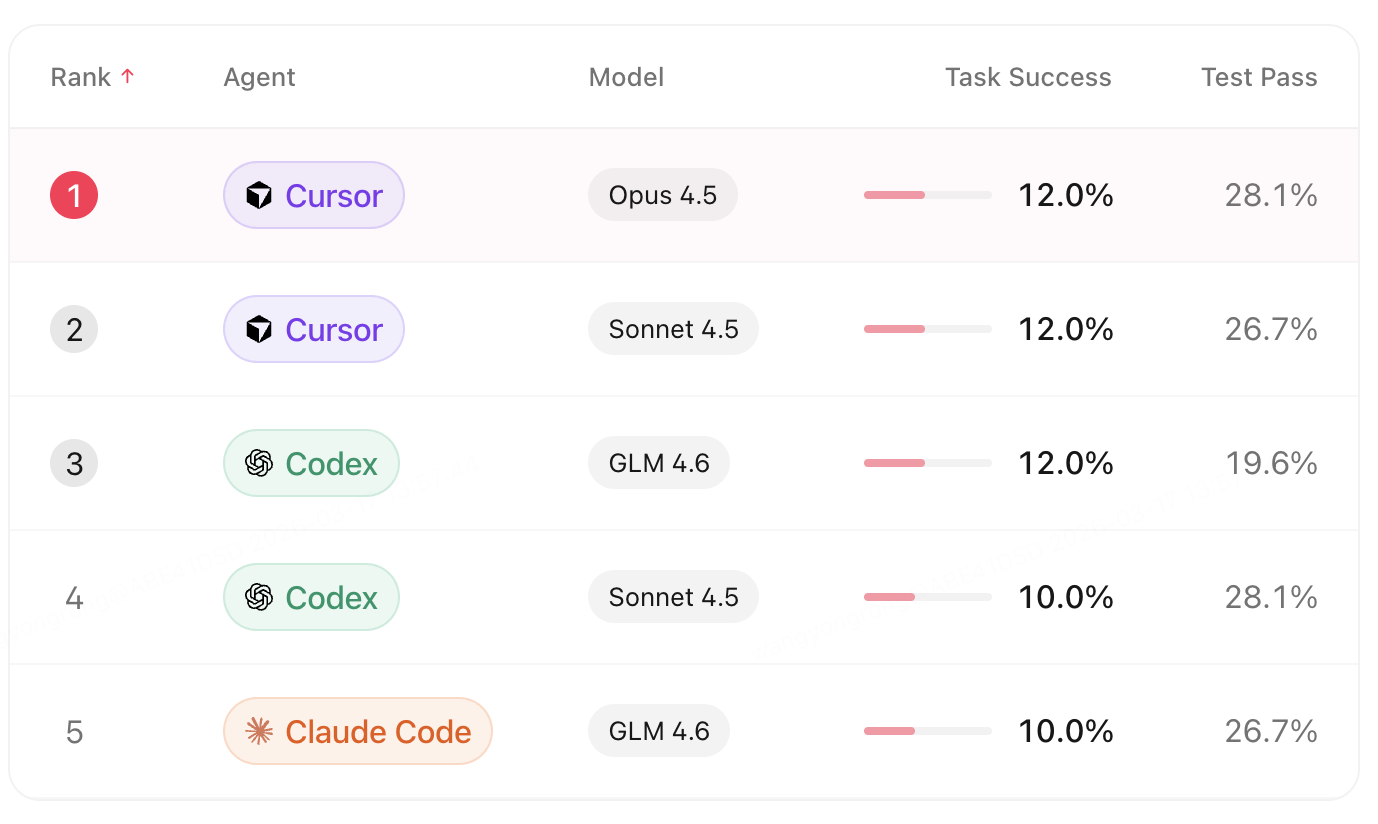Click the Cursor cube icon in rank 2 row

259,330
